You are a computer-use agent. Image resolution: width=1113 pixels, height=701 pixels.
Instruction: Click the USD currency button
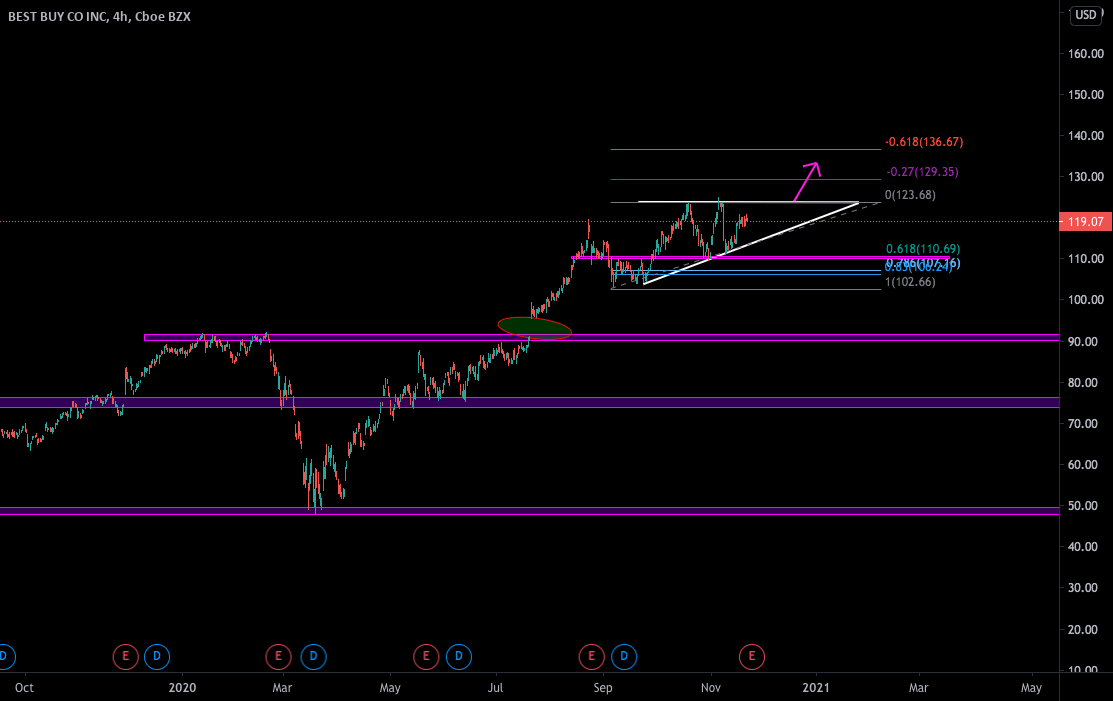click(1084, 16)
